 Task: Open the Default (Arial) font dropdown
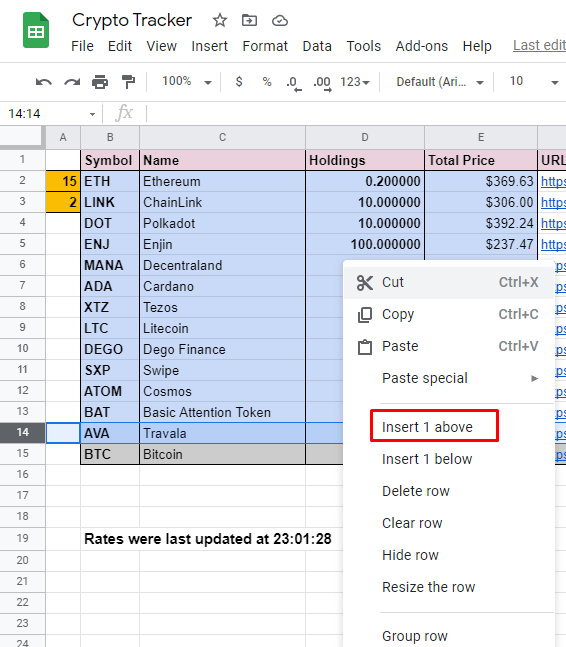(440, 82)
